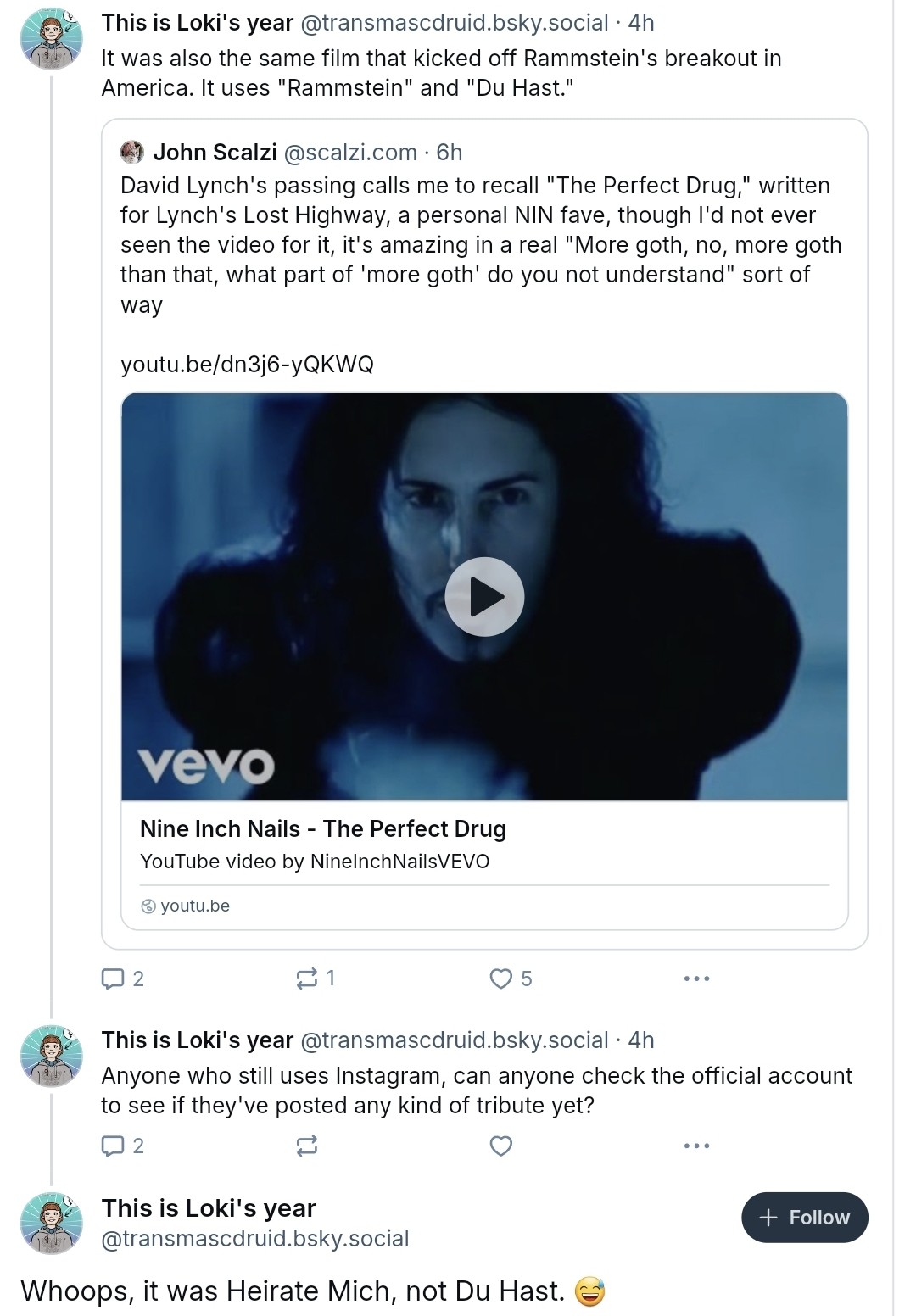Open more options for Instagram tribute post

point(696,1146)
